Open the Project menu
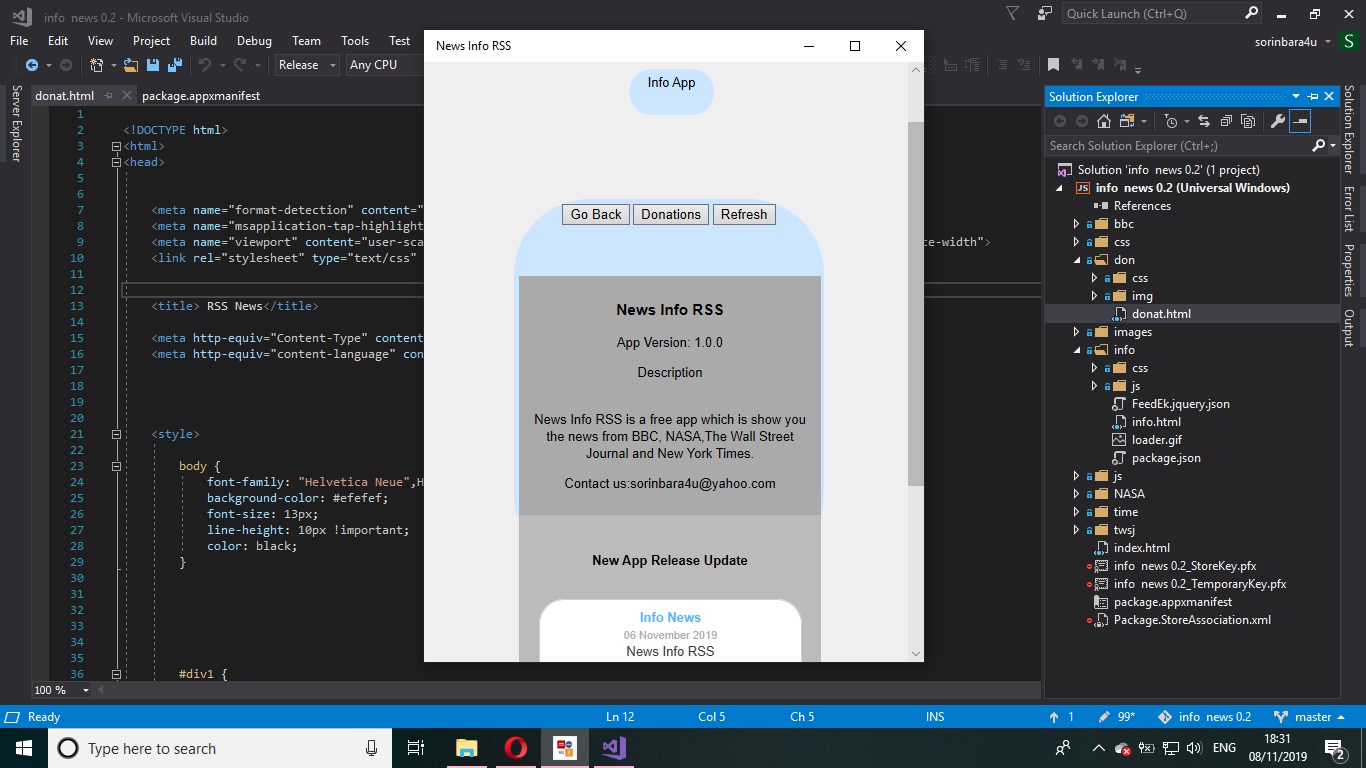1366x768 pixels. (152, 41)
